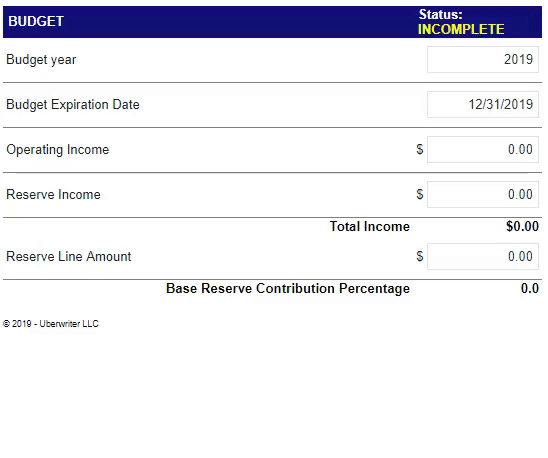Select the Budget Expiration Date field
This screenshot has width=548, height=458.
tap(483, 105)
